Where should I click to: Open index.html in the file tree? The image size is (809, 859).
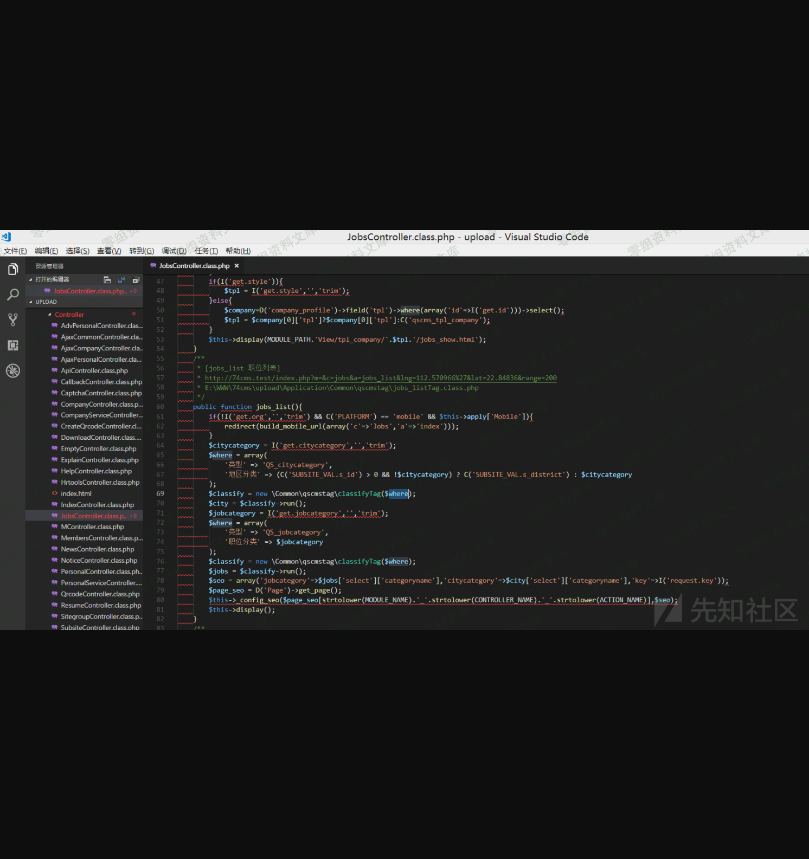coord(76,493)
